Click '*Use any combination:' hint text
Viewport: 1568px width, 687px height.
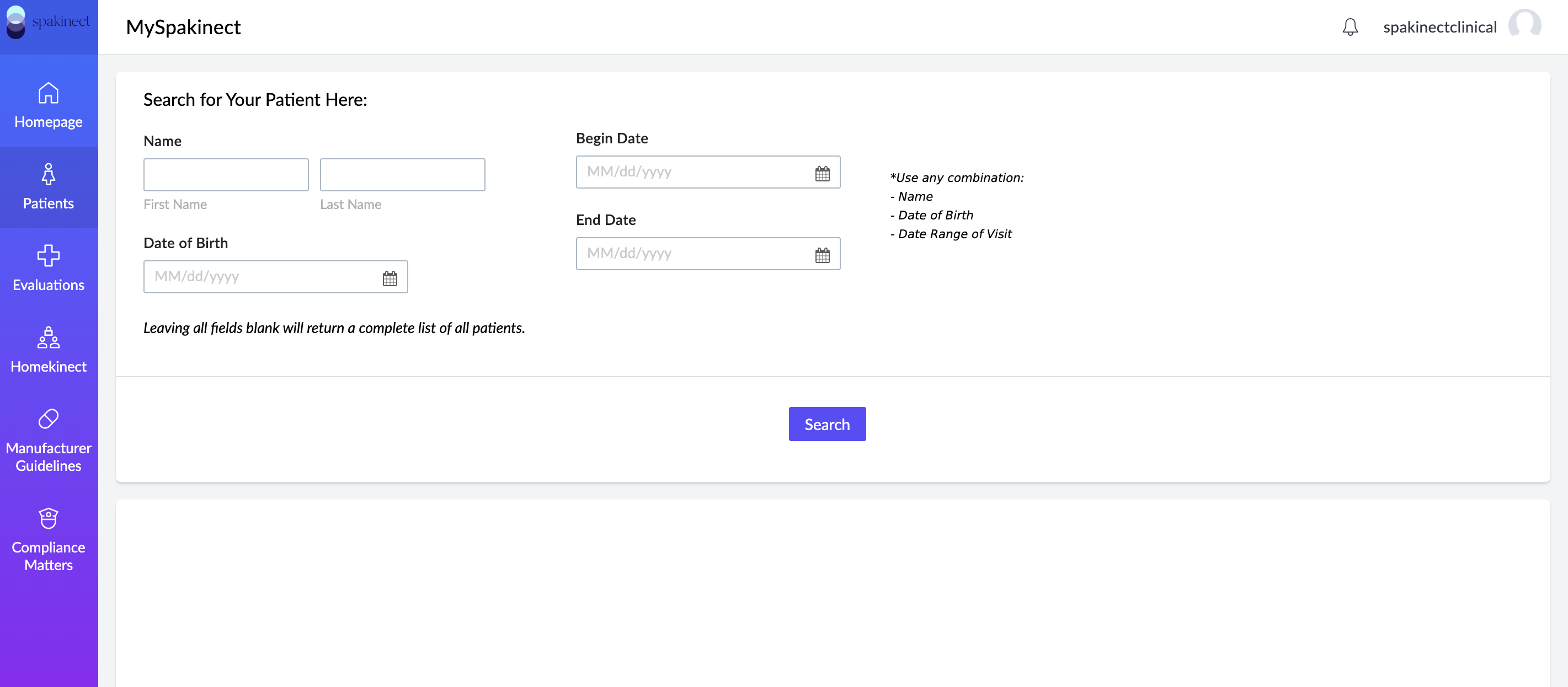coord(957,178)
